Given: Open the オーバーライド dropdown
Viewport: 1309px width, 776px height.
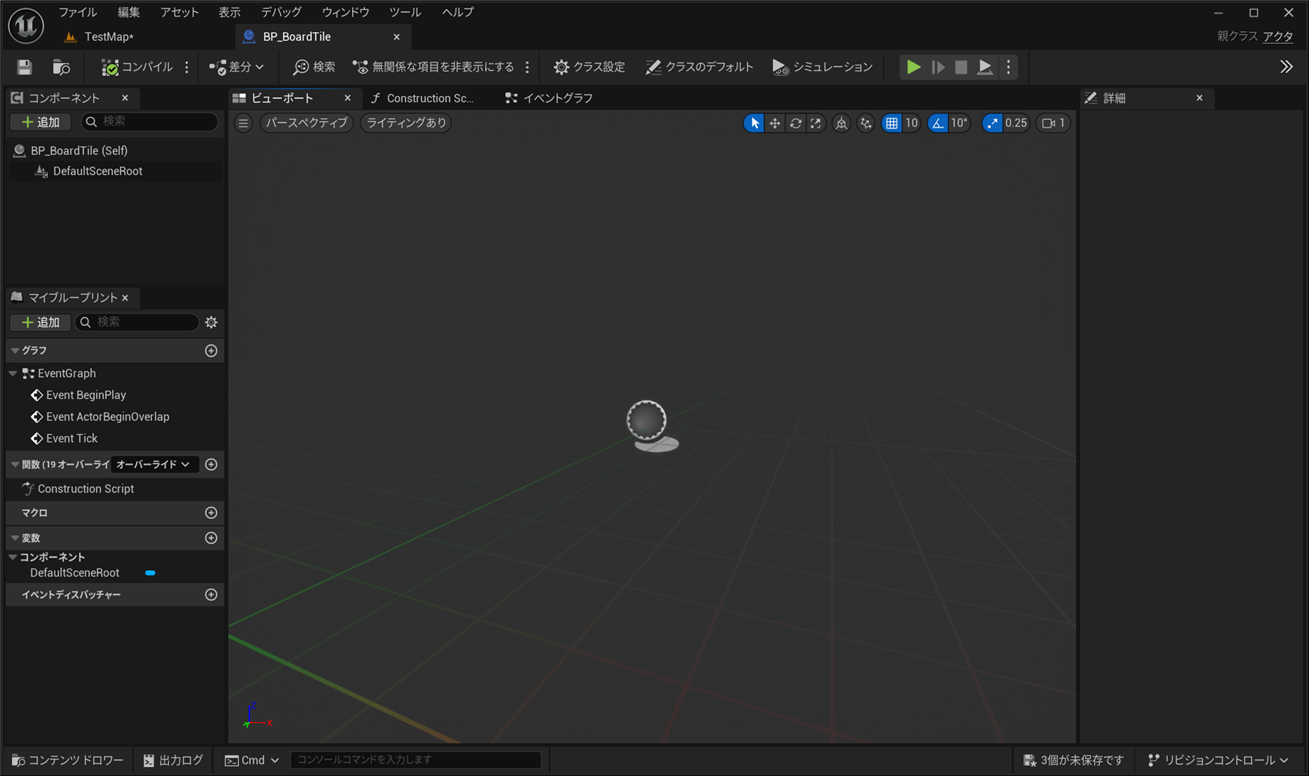Looking at the screenshot, I should (x=153, y=465).
